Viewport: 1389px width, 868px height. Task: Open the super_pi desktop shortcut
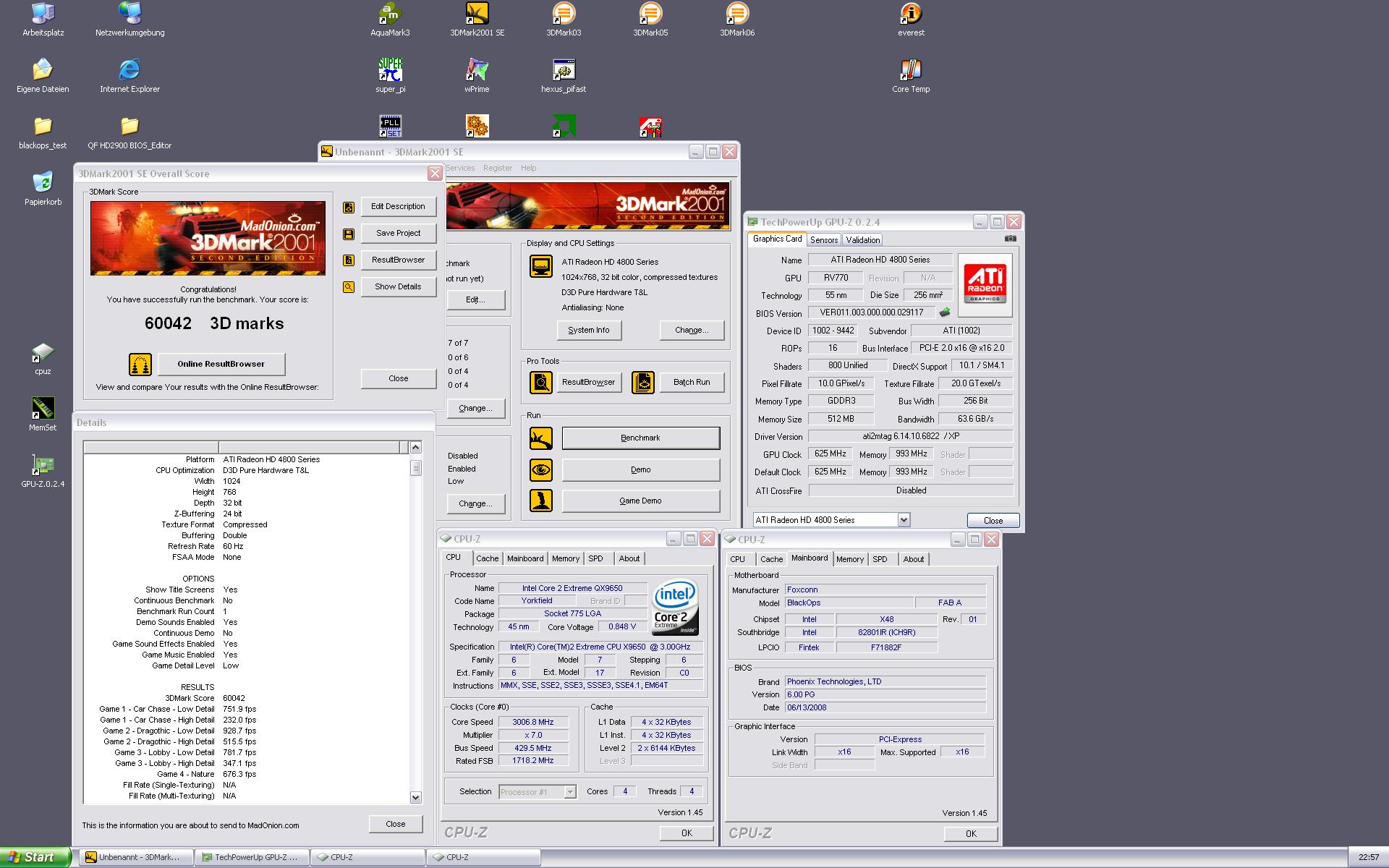coord(390,76)
